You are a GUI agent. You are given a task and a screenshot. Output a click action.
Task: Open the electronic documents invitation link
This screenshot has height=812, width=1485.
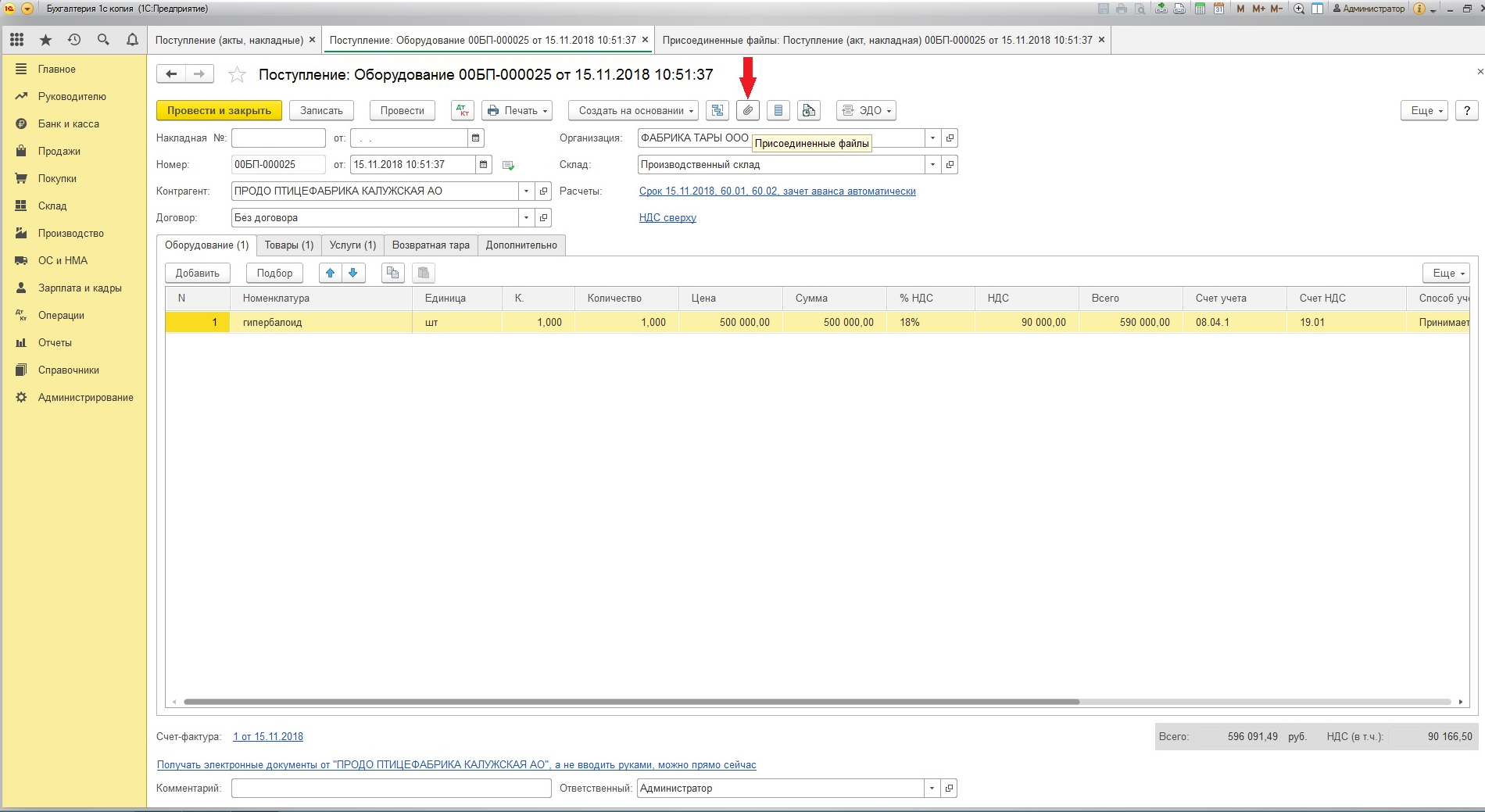pyautogui.click(x=456, y=765)
